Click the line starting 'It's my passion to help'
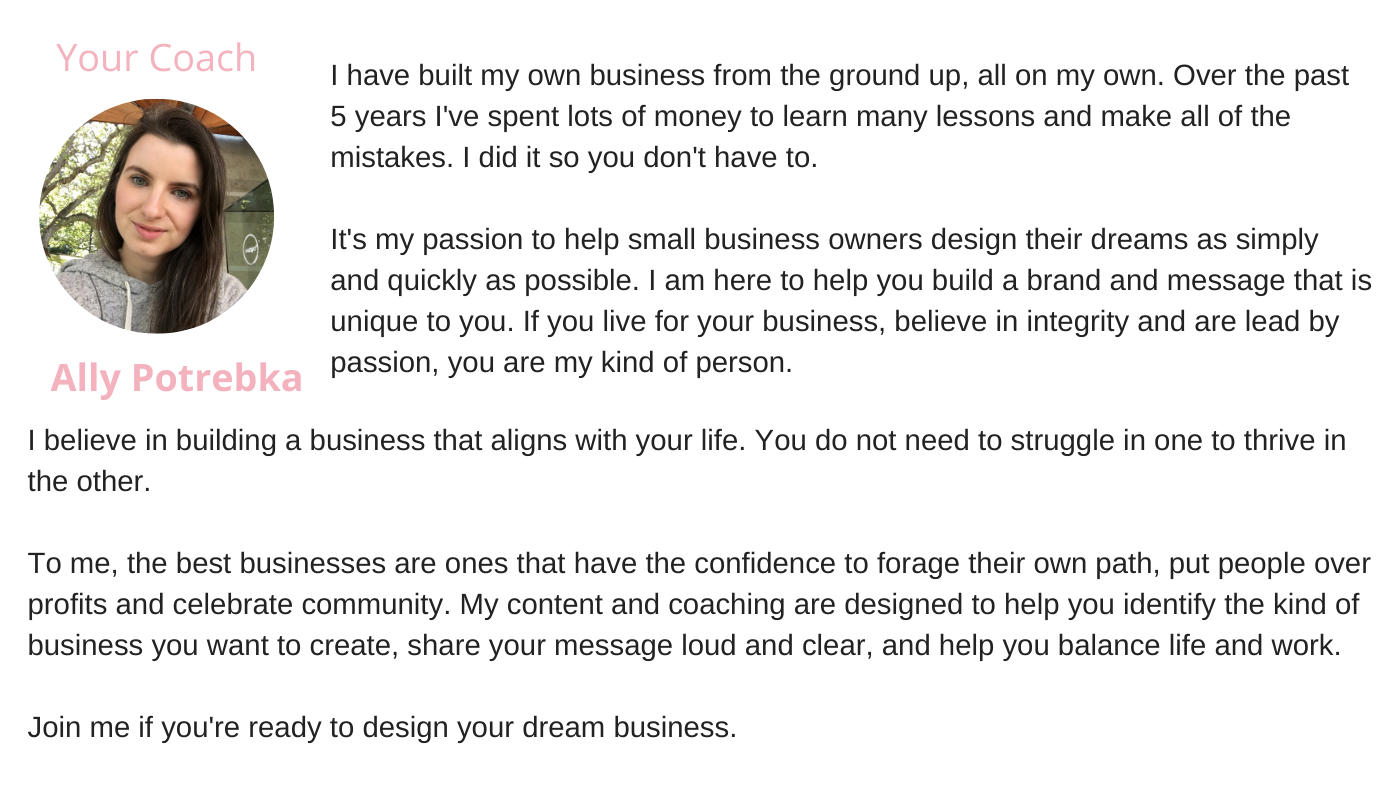1400x800 pixels. point(824,240)
